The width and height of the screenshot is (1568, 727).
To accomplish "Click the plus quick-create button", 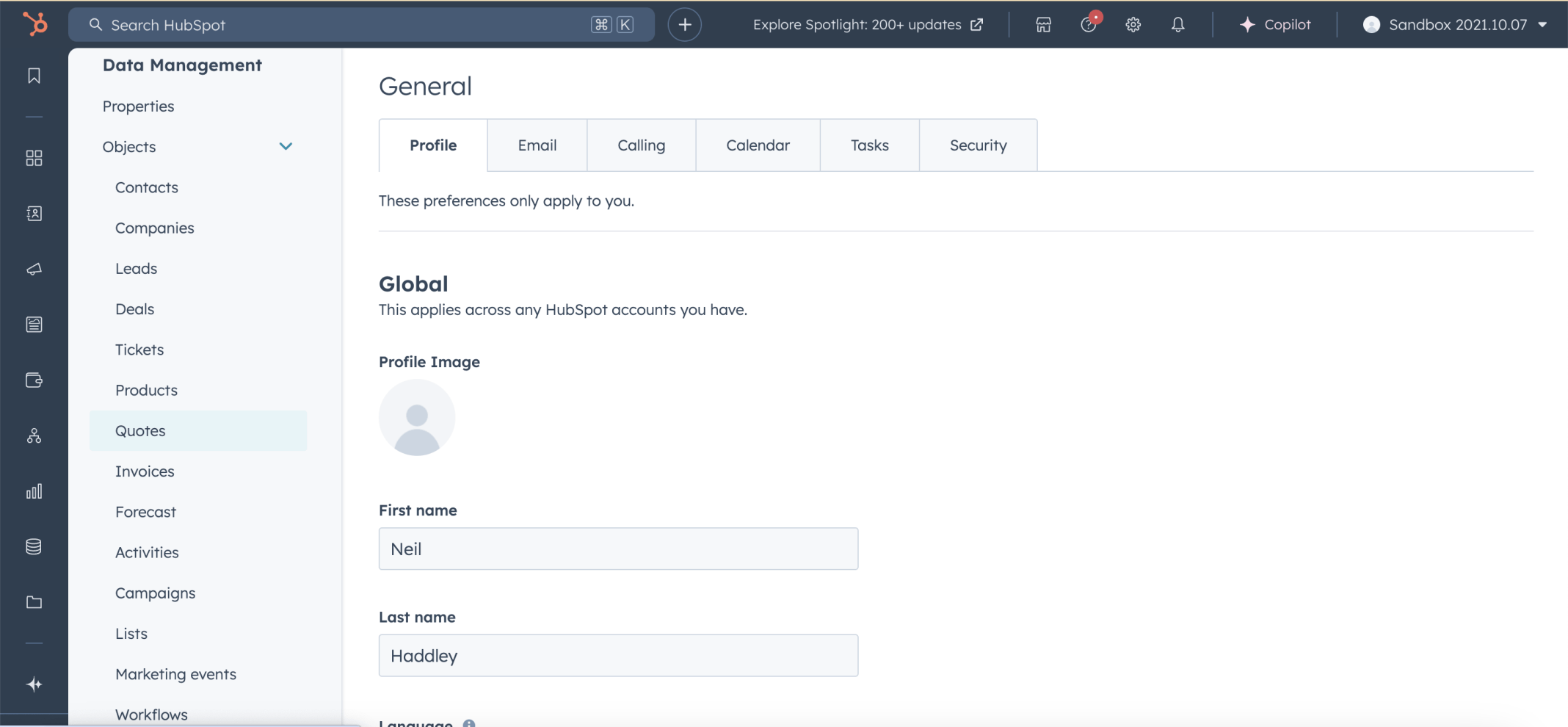I will pyautogui.click(x=684, y=24).
